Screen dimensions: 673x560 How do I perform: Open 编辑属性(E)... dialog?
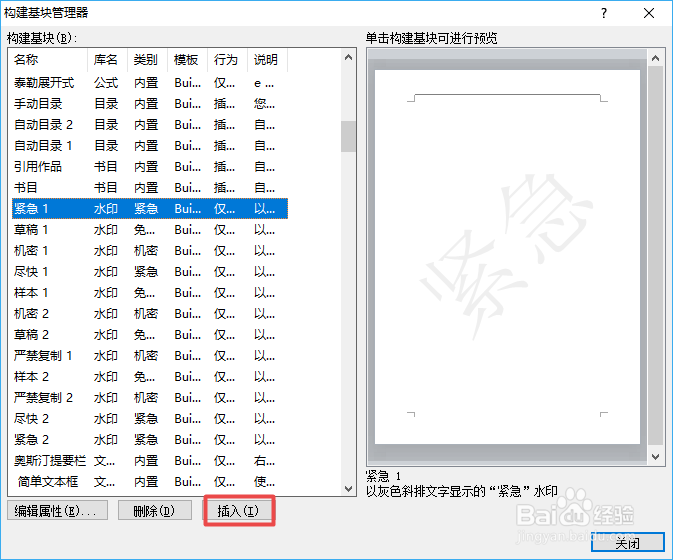point(57,511)
